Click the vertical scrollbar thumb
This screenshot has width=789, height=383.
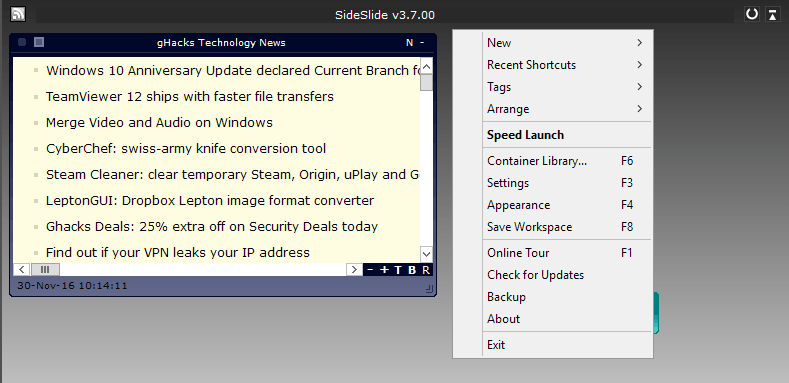[x=426, y=82]
